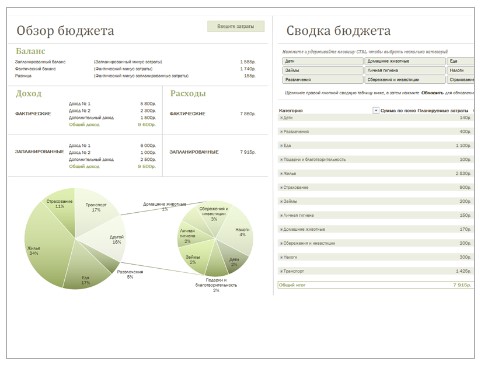Expand the Страхование category row
Image resolution: width=481 pixels, height=367 pixels.
click(282, 188)
